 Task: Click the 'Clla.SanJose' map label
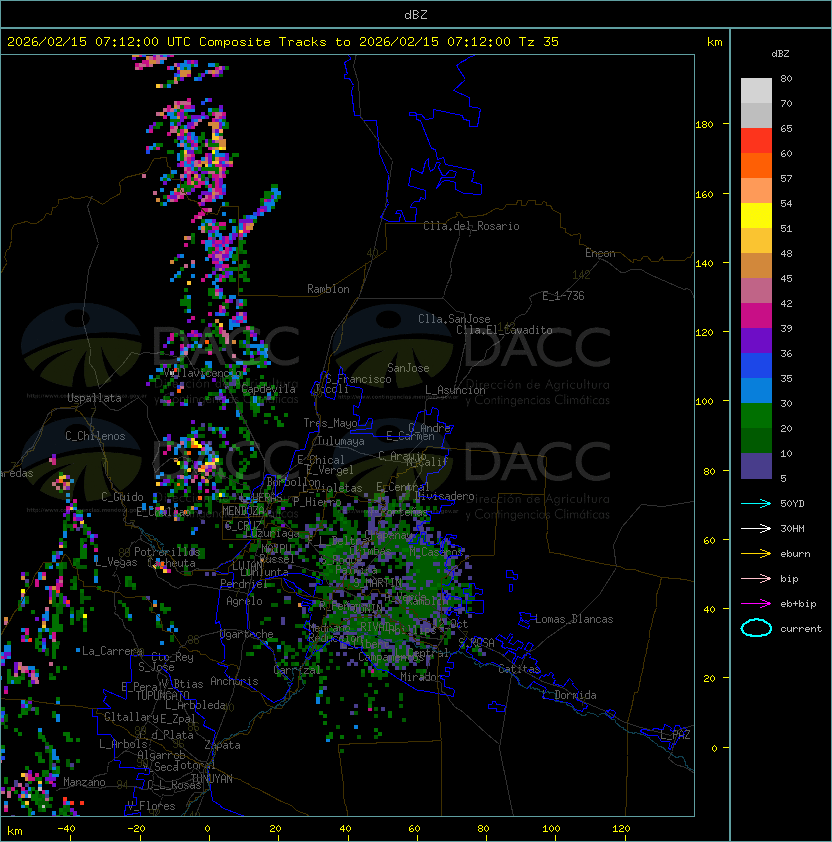[x=454, y=319]
